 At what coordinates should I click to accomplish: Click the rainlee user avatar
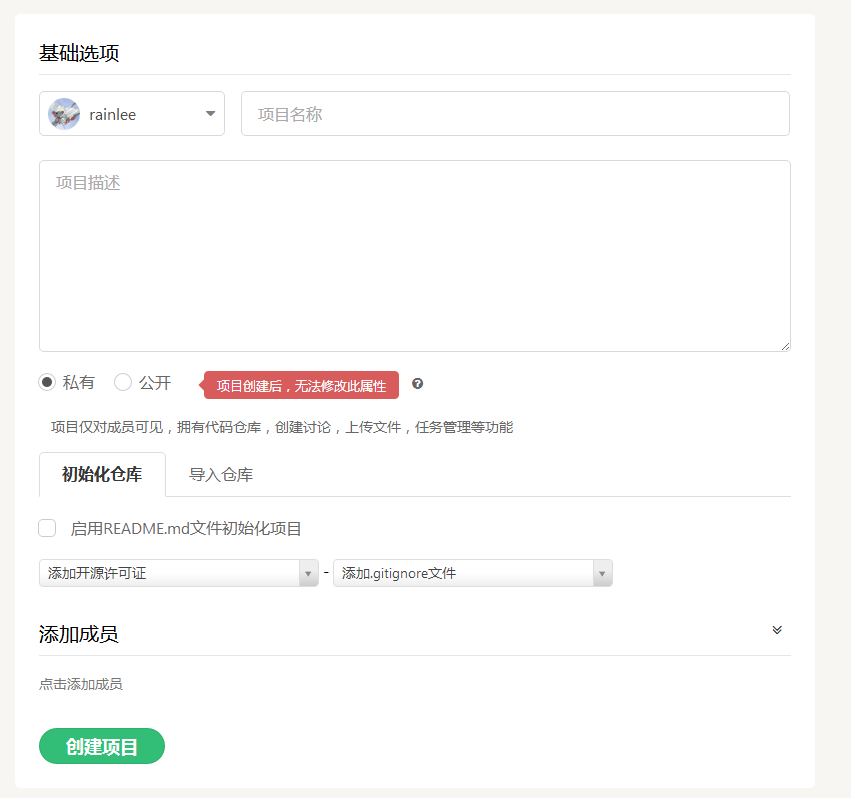tap(64, 114)
